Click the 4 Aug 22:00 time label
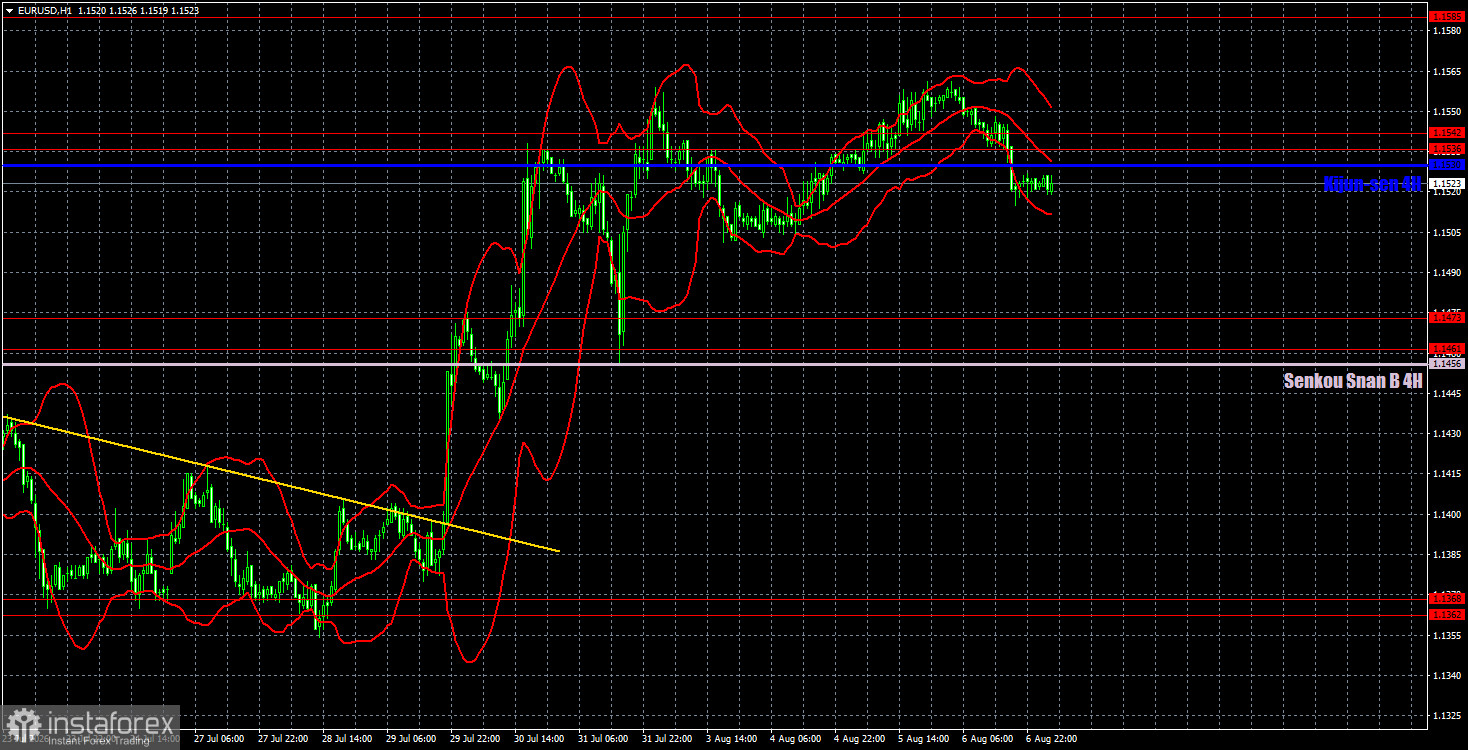 (858, 739)
